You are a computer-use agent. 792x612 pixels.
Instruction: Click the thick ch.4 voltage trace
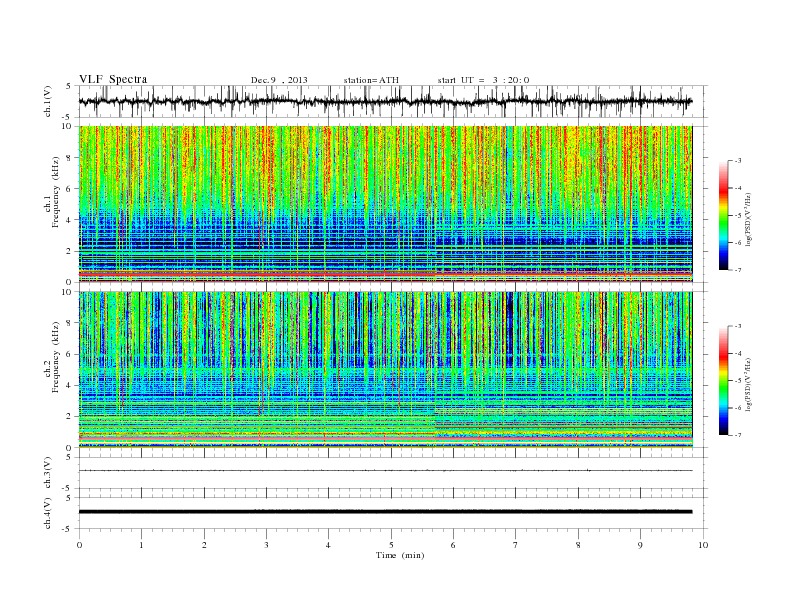pos(385,512)
